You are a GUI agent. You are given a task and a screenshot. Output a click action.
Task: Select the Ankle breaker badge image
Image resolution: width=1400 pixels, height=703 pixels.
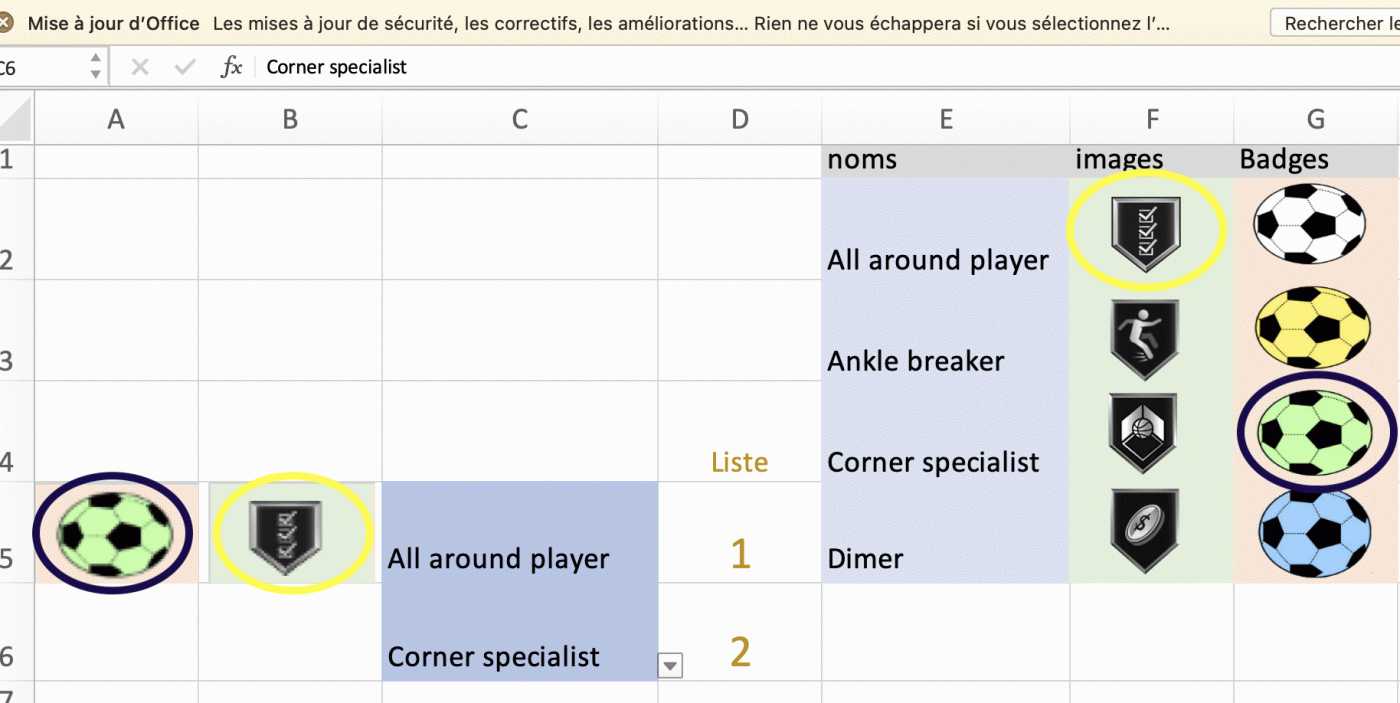(1145, 338)
